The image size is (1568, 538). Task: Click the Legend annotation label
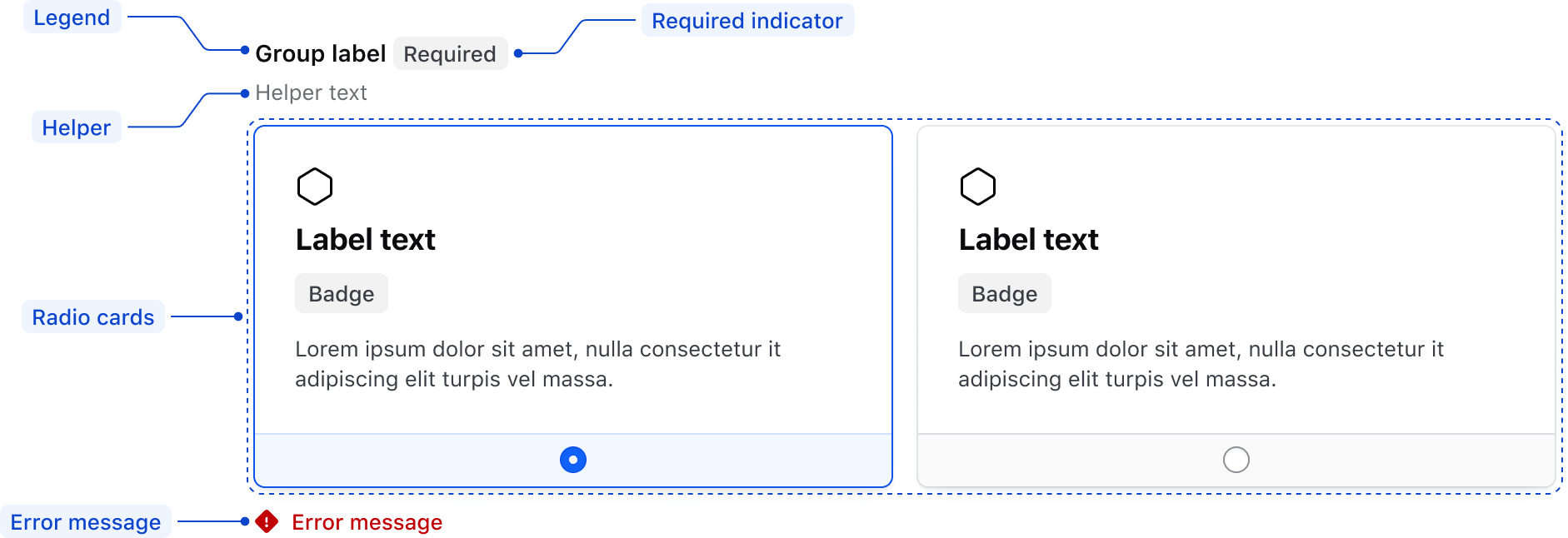[x=72, y=17]
